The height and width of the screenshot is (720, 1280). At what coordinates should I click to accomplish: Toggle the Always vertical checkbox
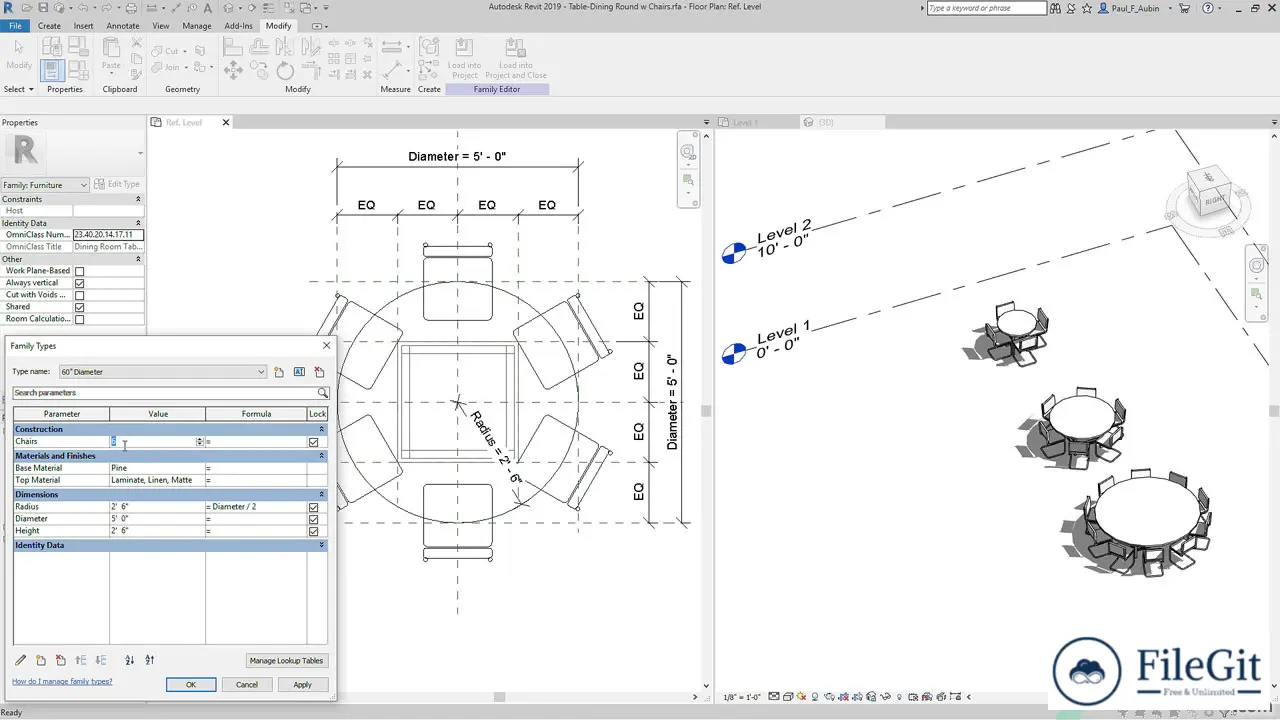pos(80,283)
